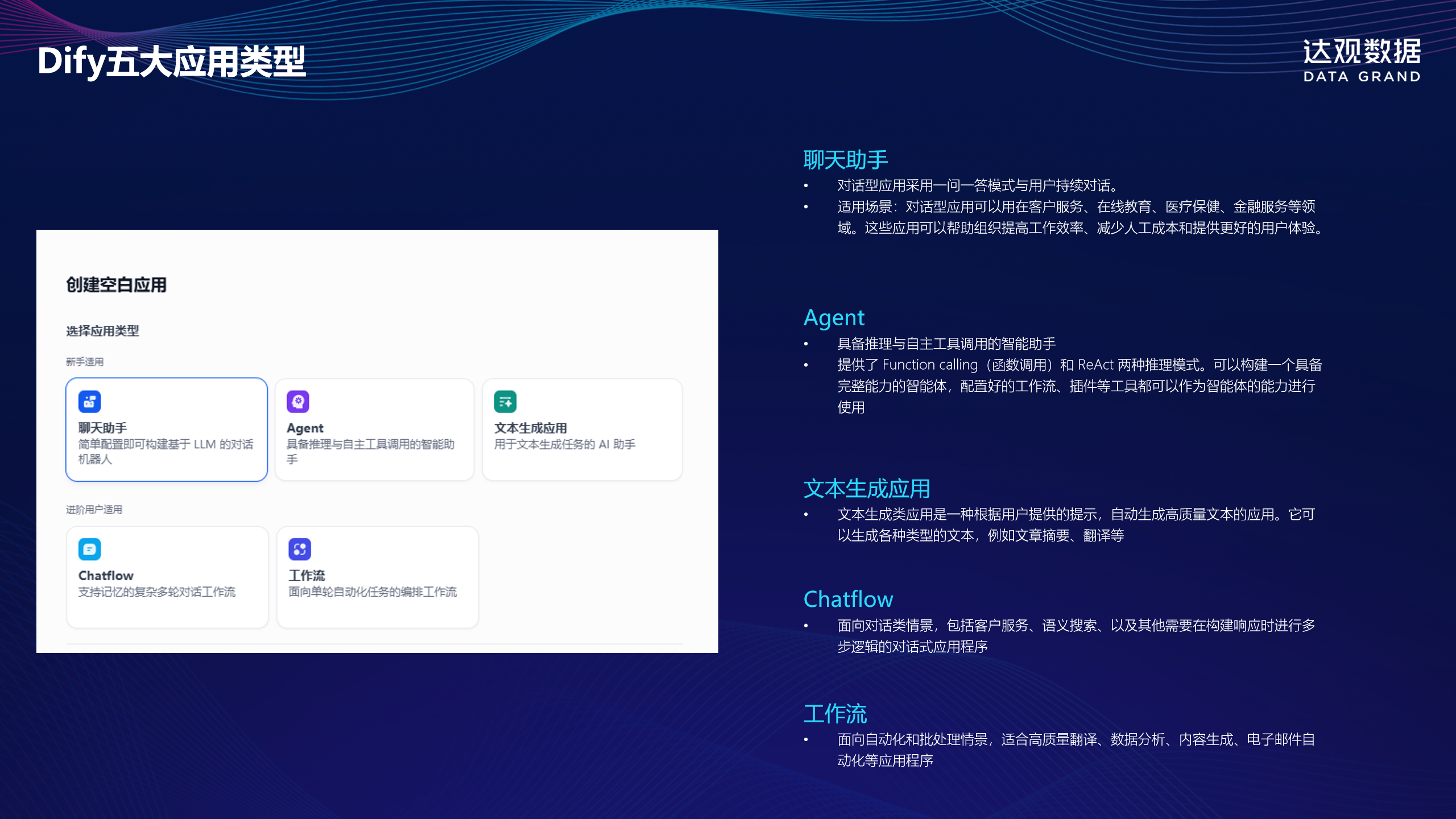The image size is (1456, 819).
Task: Click the green 文本生成应用 icon
Action: point(505,402)
